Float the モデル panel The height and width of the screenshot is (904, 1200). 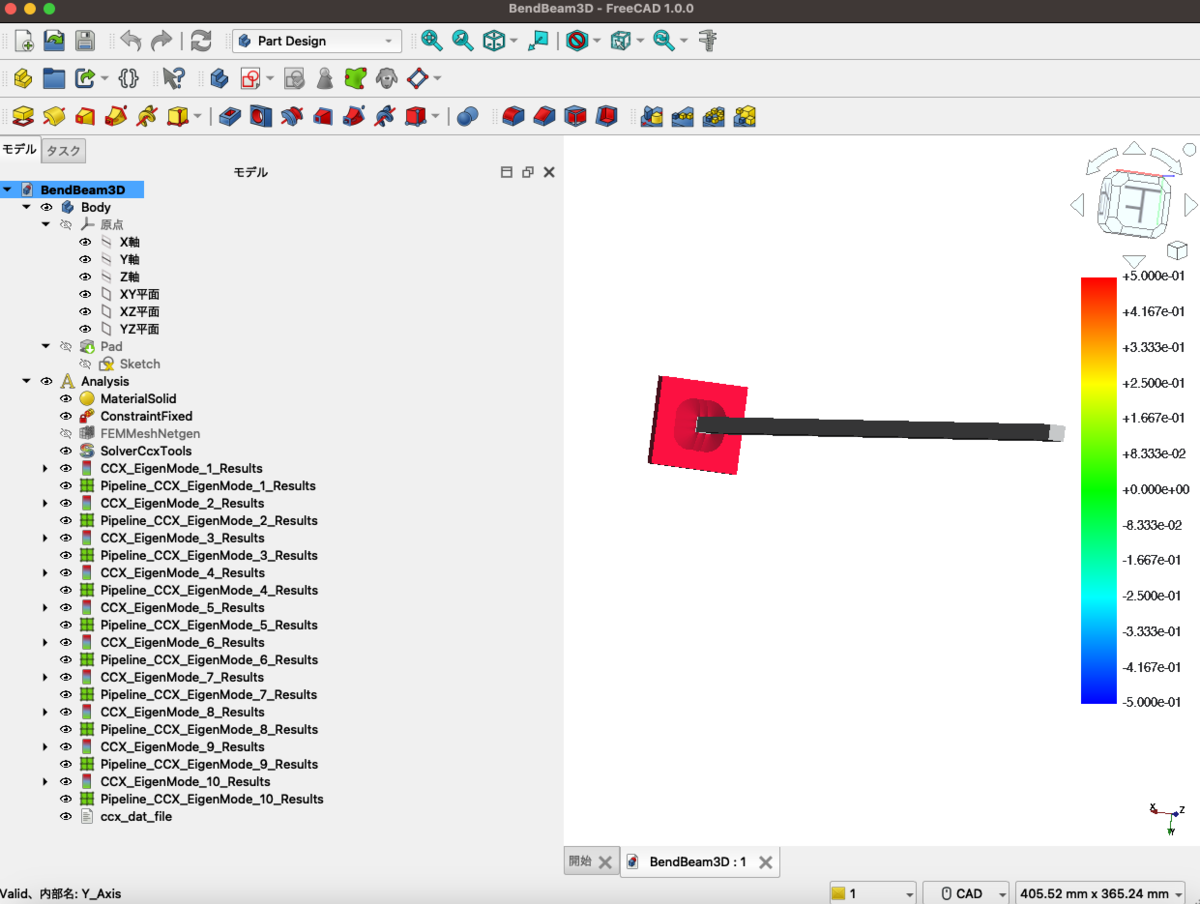[x=528, y=172]
